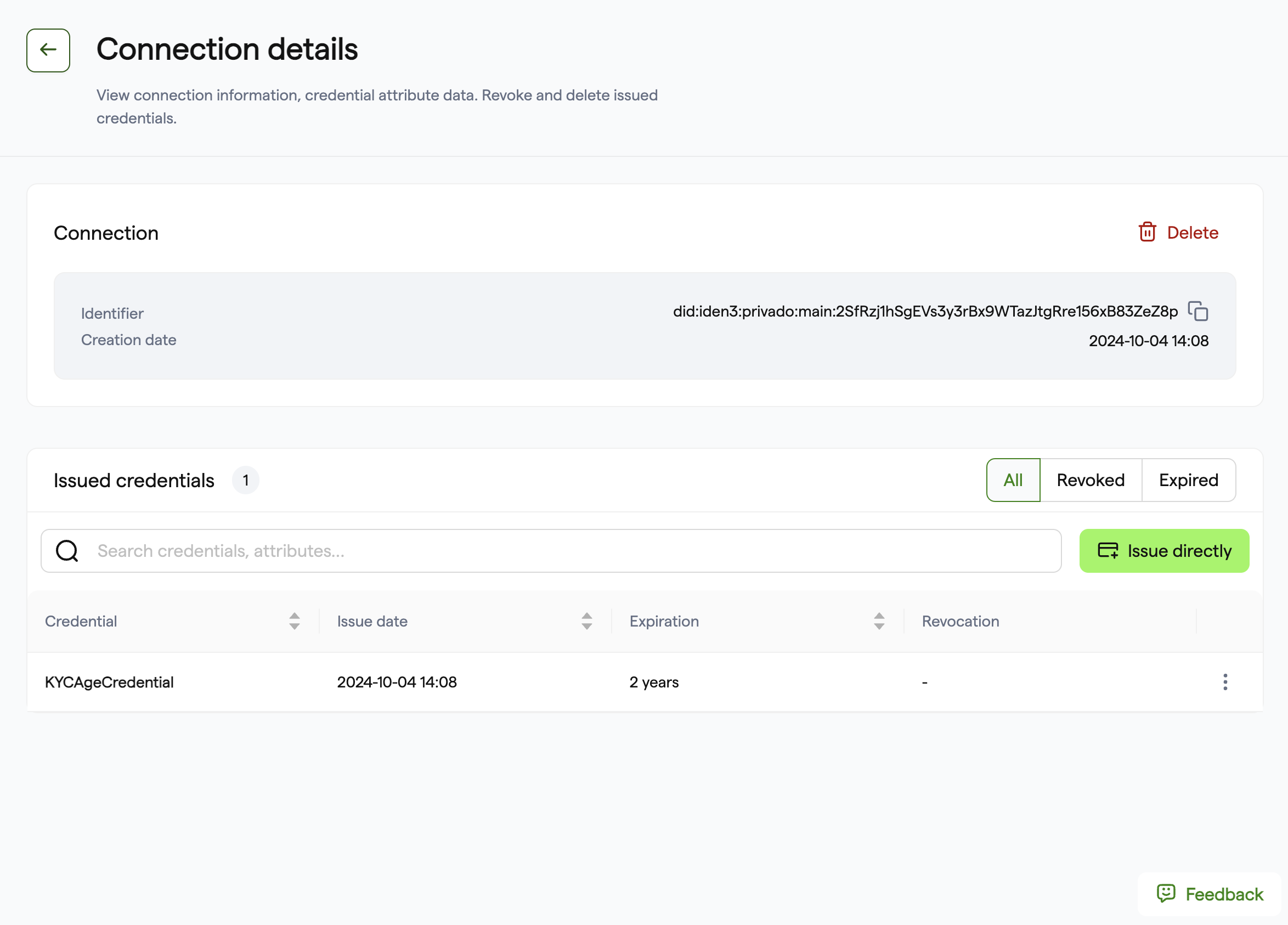The height and width of the screenshot is (925, 1288).
Task: Click the issued credentials count badge
Action: pos(245,481)
